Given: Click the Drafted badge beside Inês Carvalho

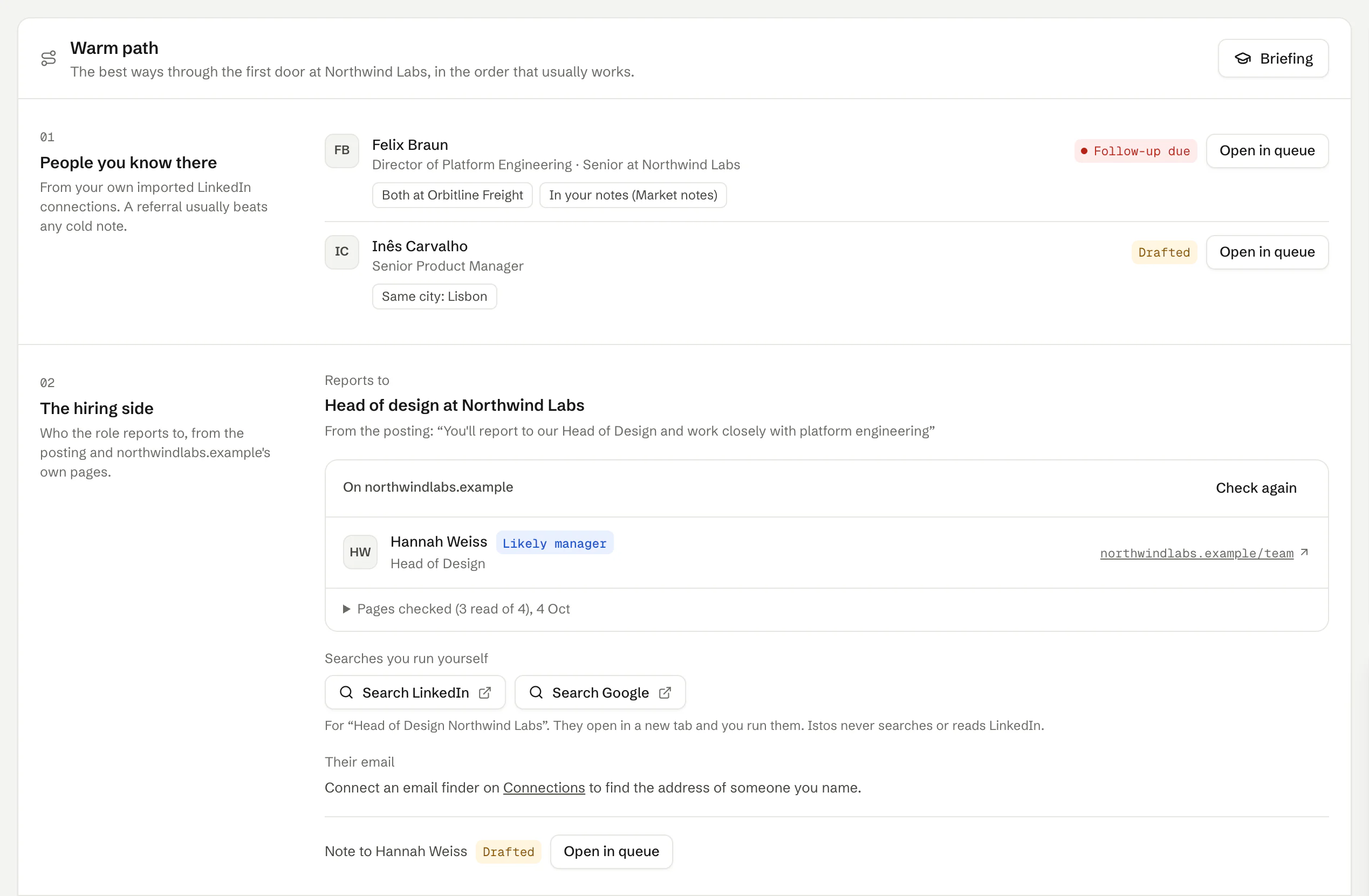Looking at the screenshot, I should click(1163, 252).
